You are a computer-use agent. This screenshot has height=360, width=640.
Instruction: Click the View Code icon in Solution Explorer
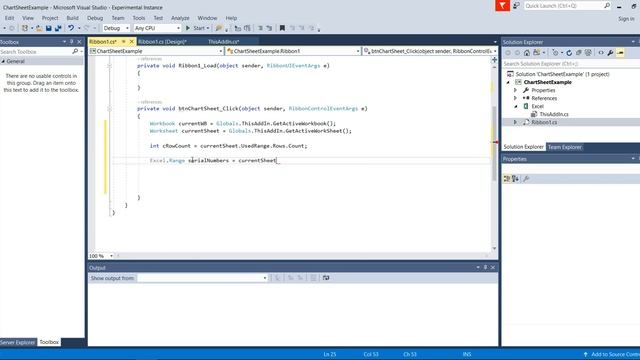pyautogui.click(x=601, y=53)
